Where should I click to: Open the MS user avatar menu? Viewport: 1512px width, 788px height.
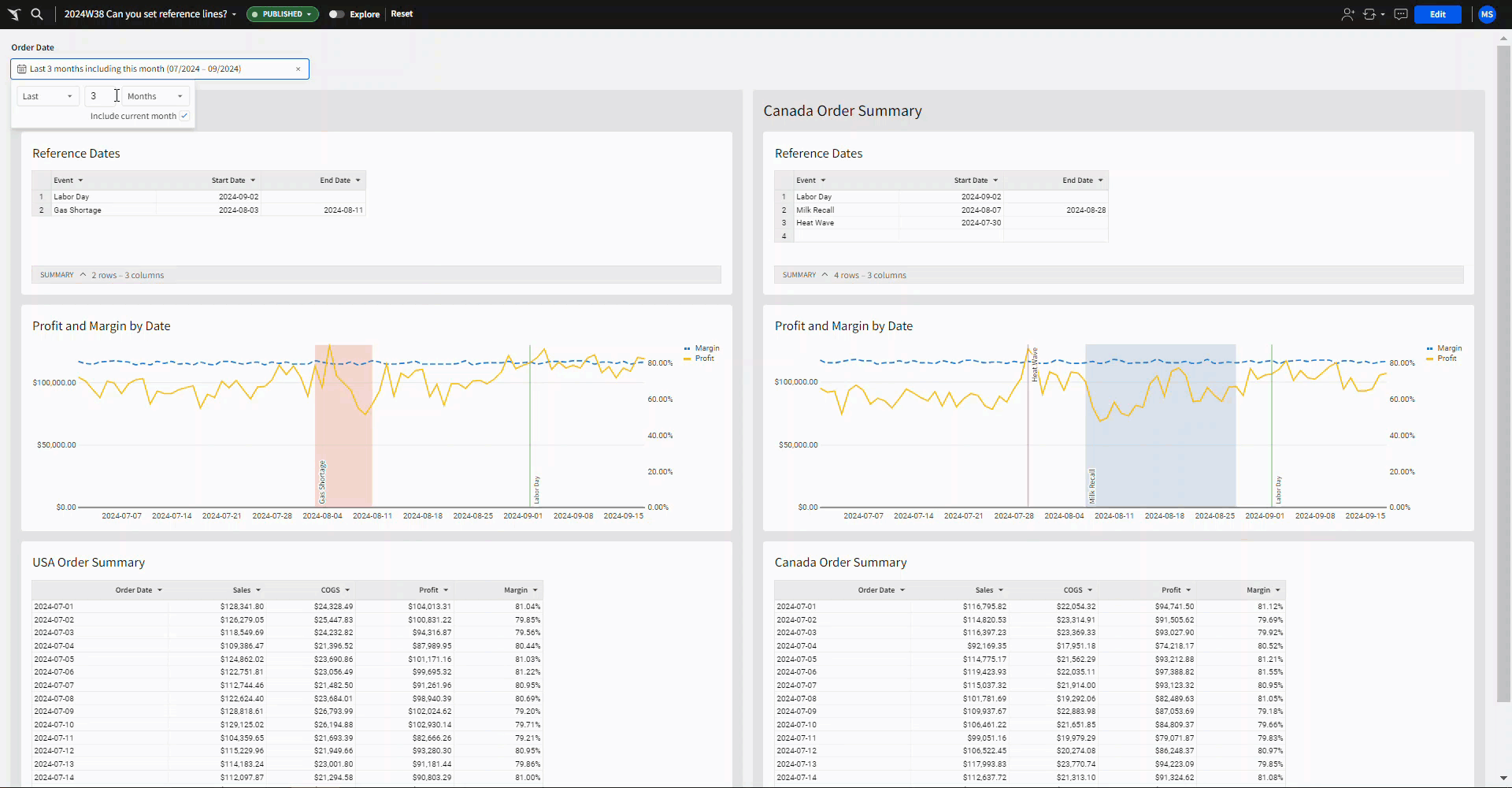pos(1487,14)
